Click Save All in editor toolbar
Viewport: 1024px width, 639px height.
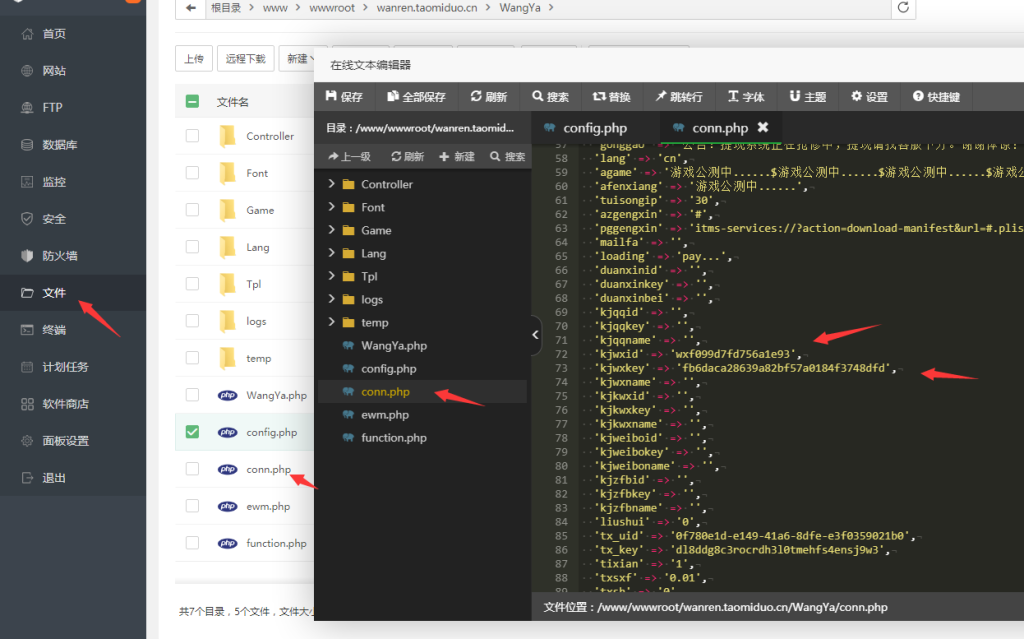click(417, 97)
